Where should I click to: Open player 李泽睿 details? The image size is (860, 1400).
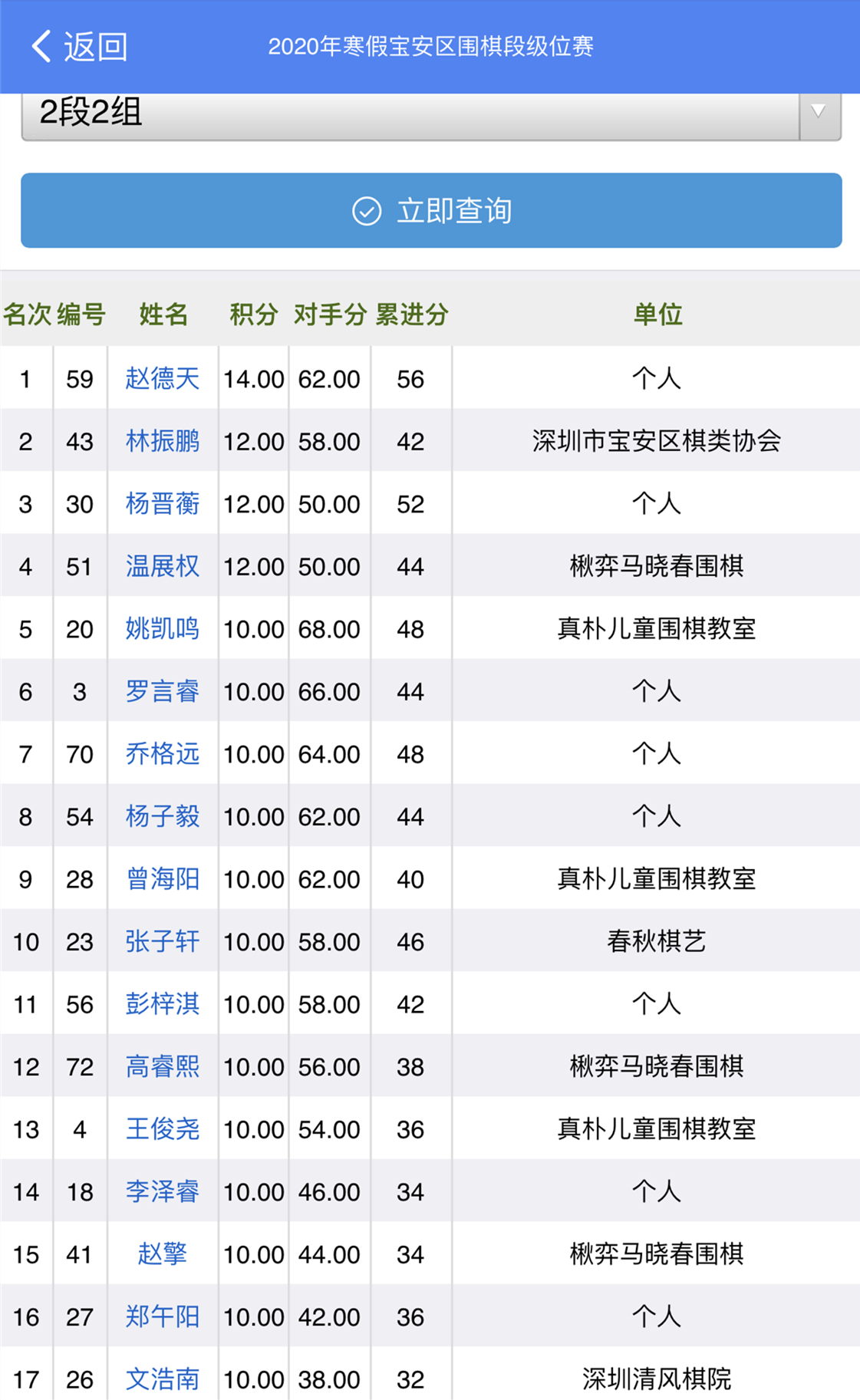[163, 1191]
